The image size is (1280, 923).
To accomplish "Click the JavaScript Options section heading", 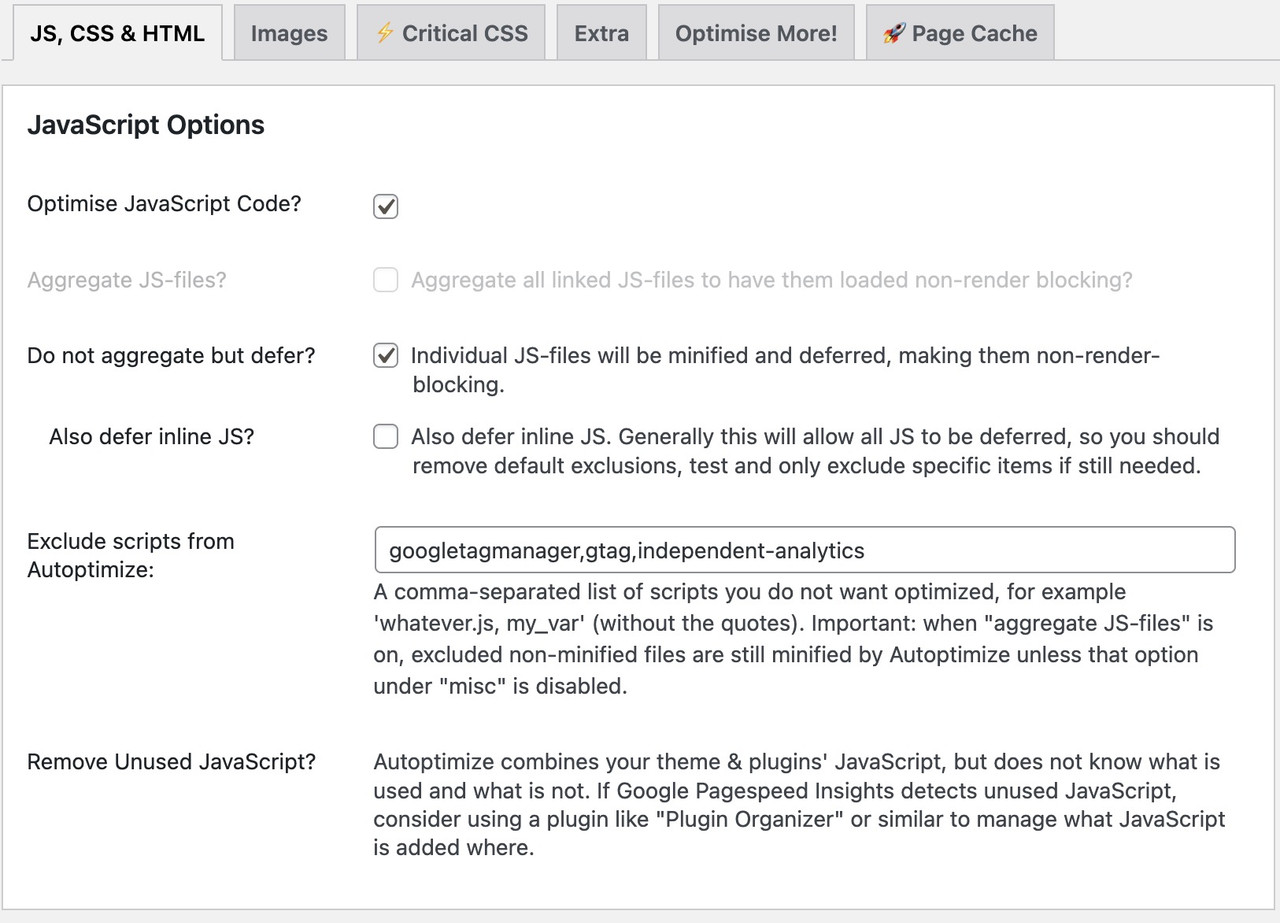I will (146, 125).
